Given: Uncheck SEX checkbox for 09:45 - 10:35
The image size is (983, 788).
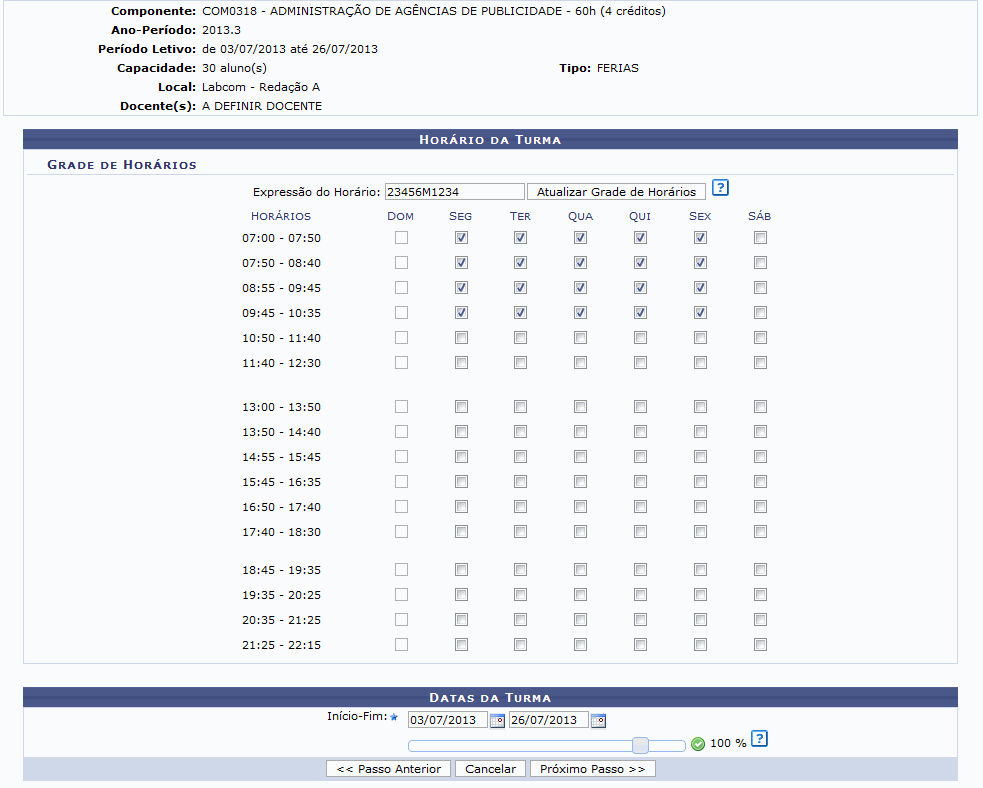Looking at the screenshot, I should coord(700,313).
